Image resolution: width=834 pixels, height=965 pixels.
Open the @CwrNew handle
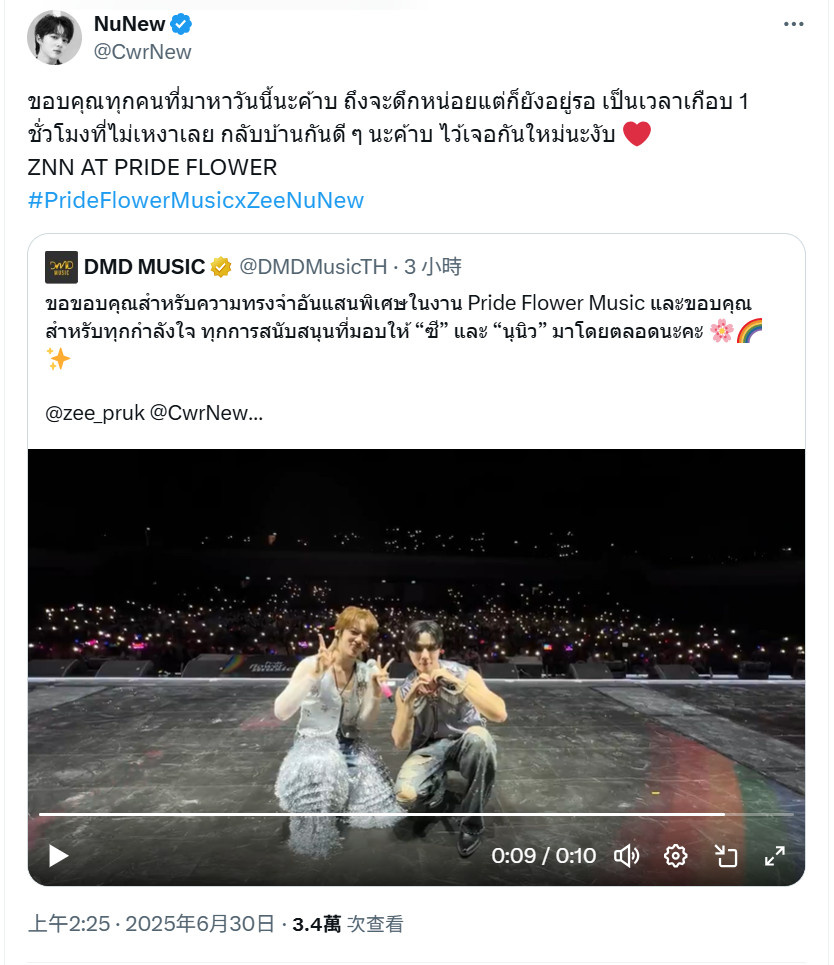[142, 52]
